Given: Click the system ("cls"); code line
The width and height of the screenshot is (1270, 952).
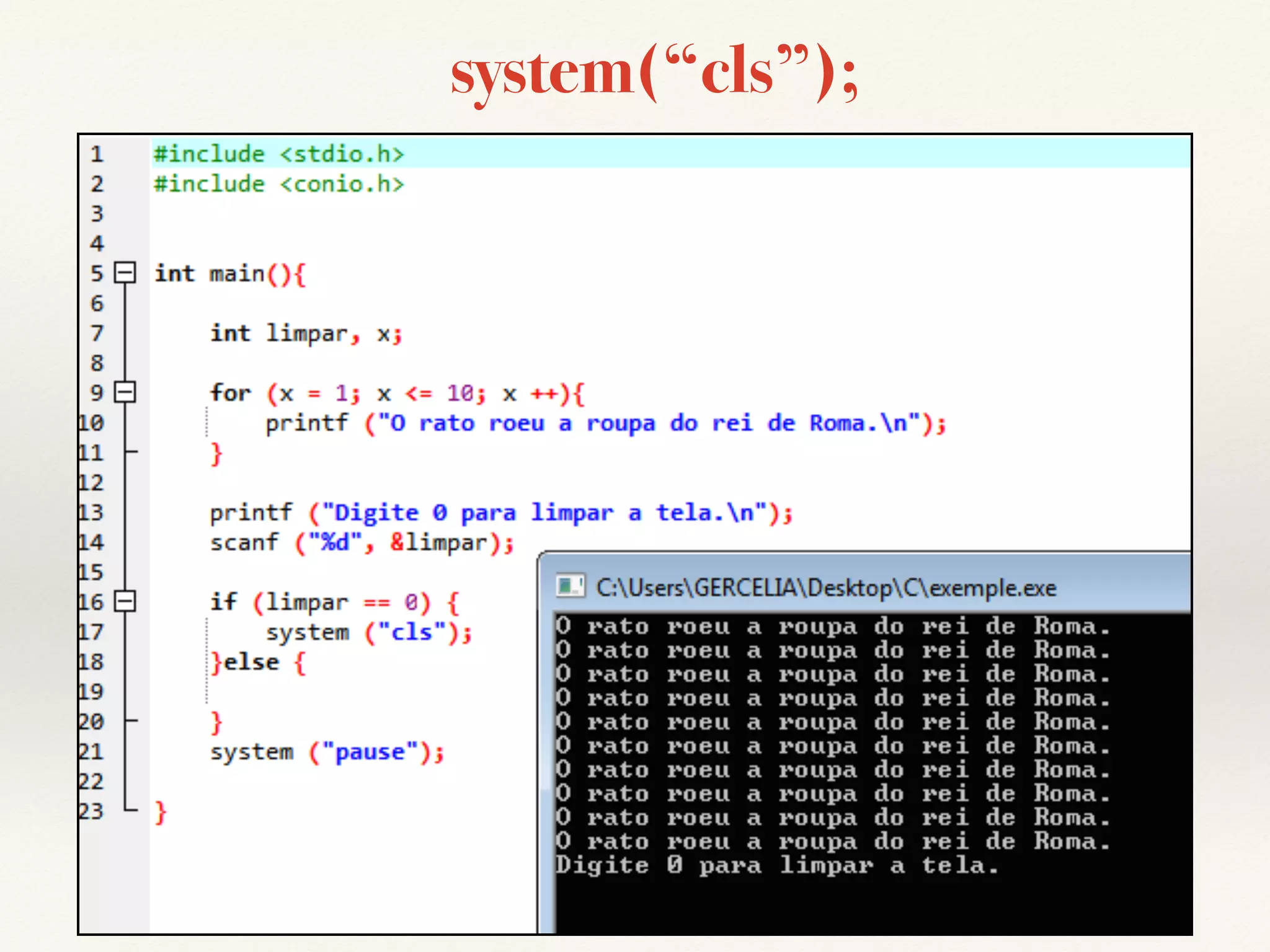Looking at the screenshot, I should pos(369,632).
